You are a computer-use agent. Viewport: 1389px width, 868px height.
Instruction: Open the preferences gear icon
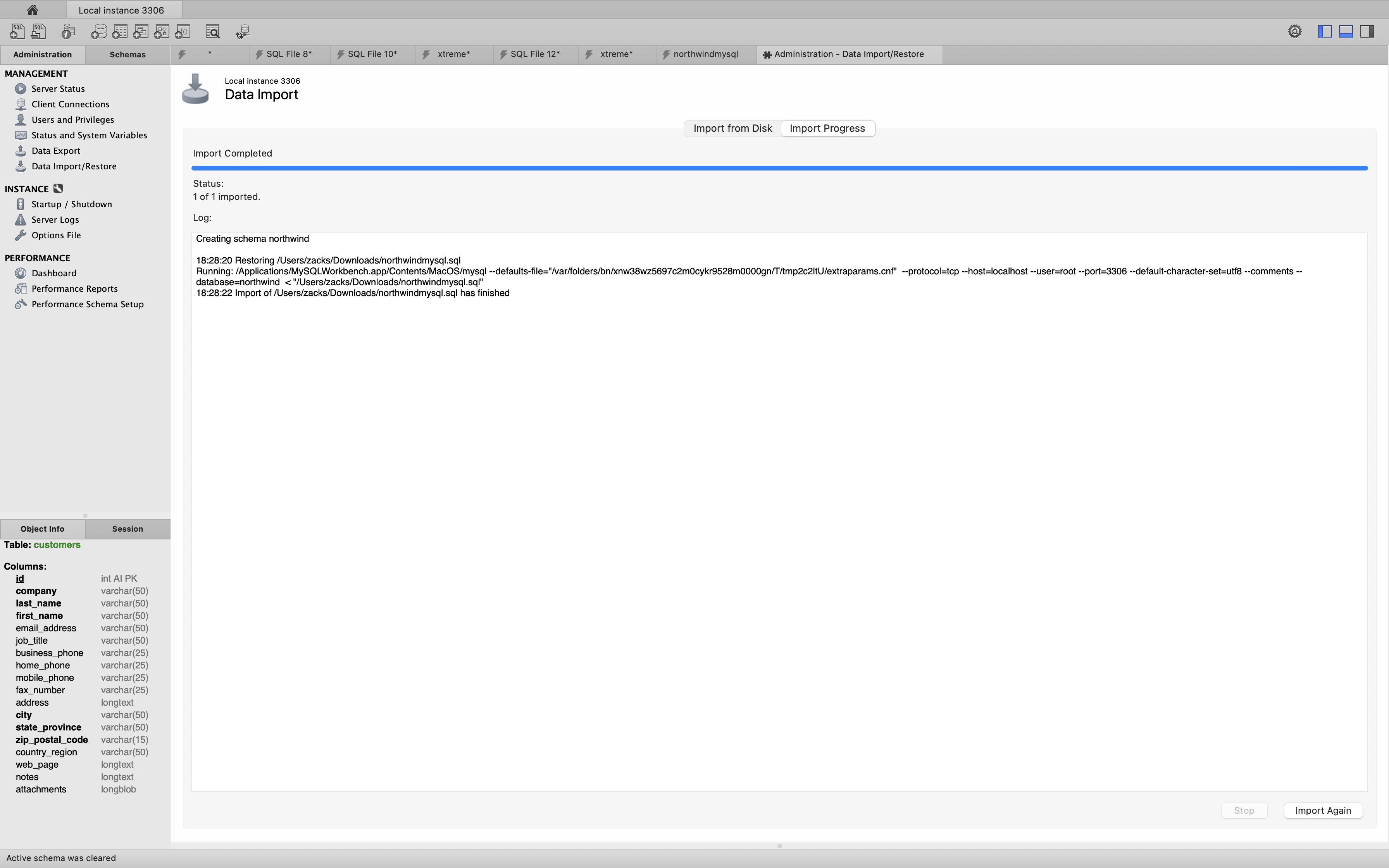[1294, 31]
